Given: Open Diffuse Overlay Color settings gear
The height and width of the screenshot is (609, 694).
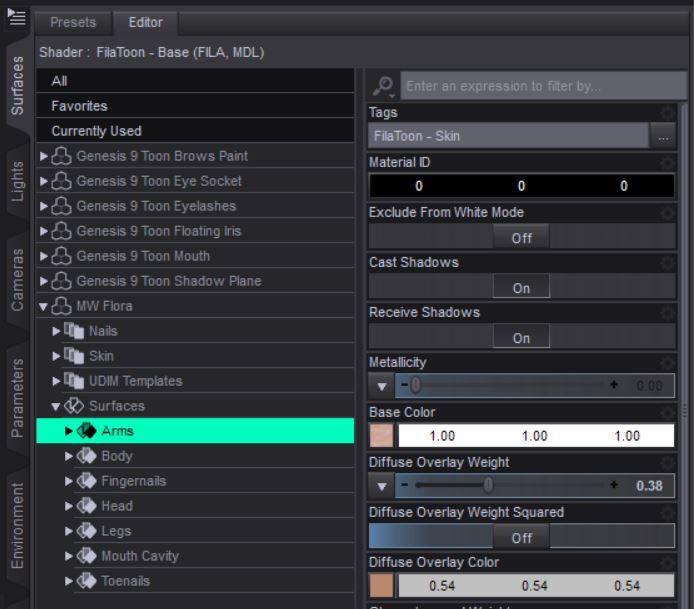Looking at the screenshot, I should (x=667, y=563).
